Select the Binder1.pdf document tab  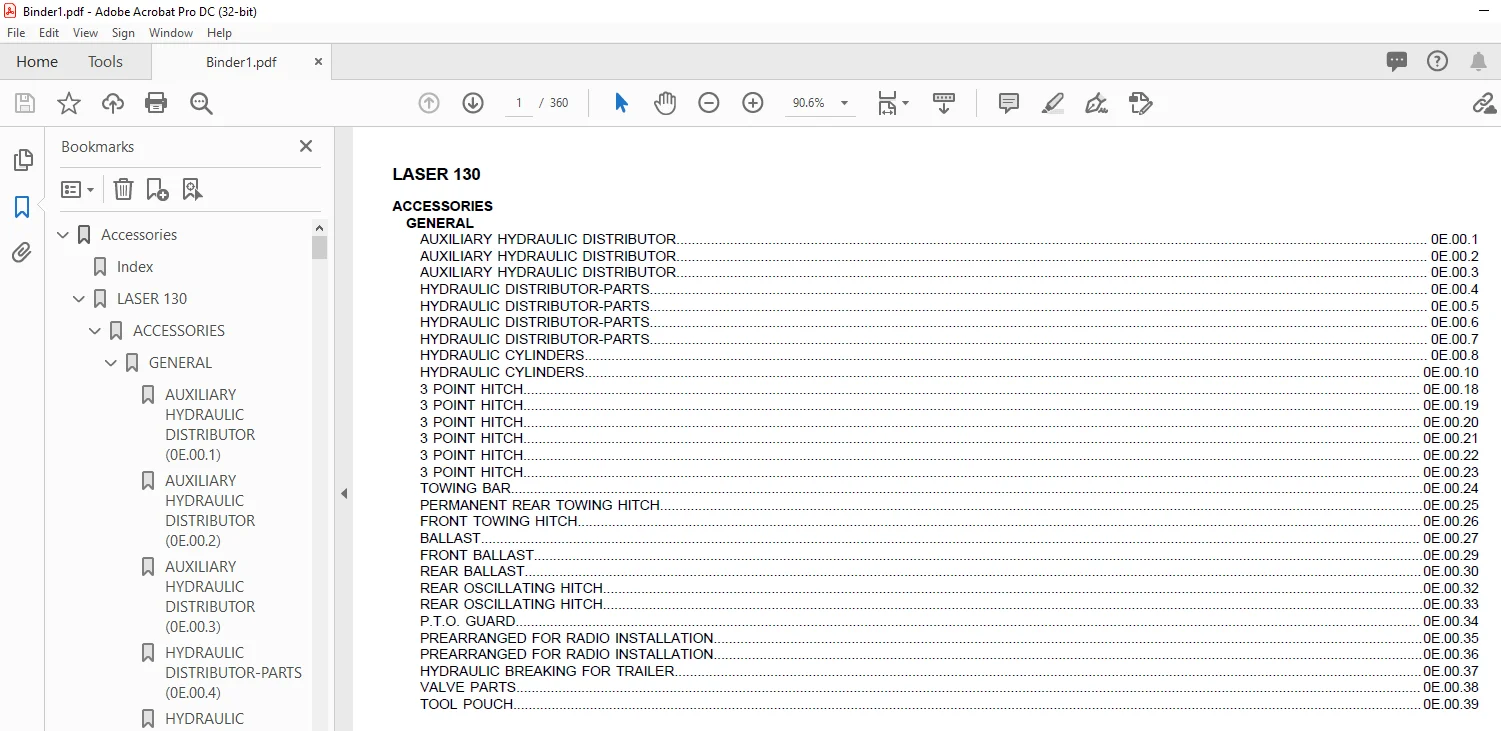(241, 62)
